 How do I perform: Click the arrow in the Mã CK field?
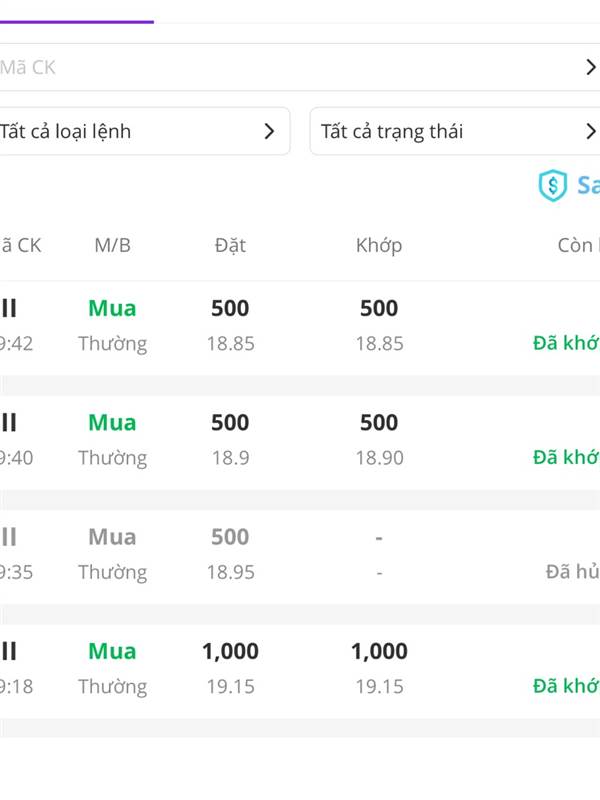pyautogui.click(x=590, y=67)
